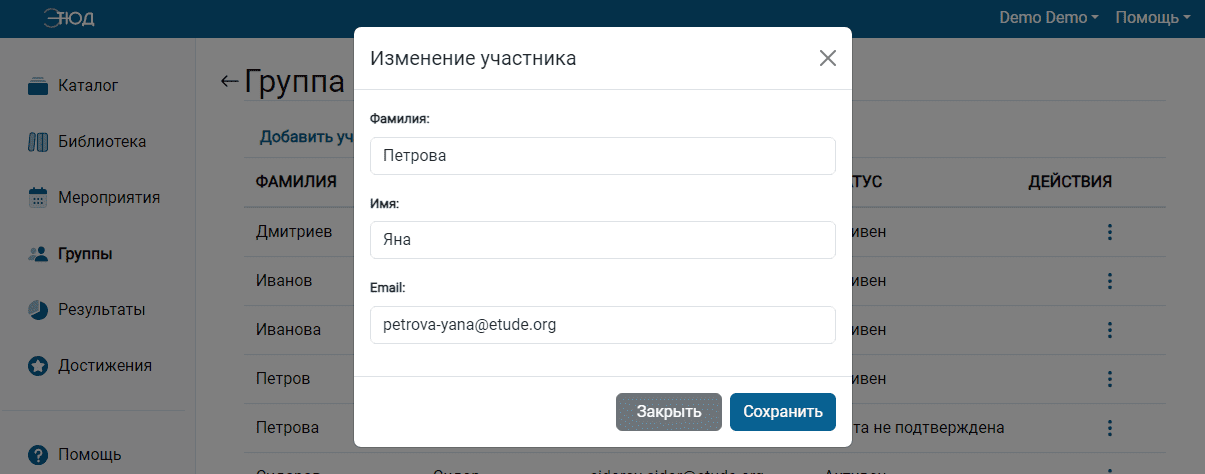Click the Результаты pie chart icon
The width and height of the screenshot is (1205, 474).
38,310
